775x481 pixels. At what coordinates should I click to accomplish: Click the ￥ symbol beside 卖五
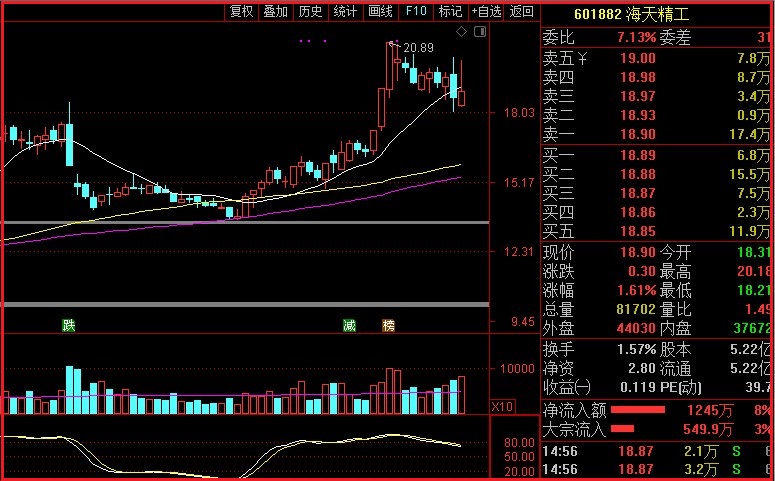[582, 58]
